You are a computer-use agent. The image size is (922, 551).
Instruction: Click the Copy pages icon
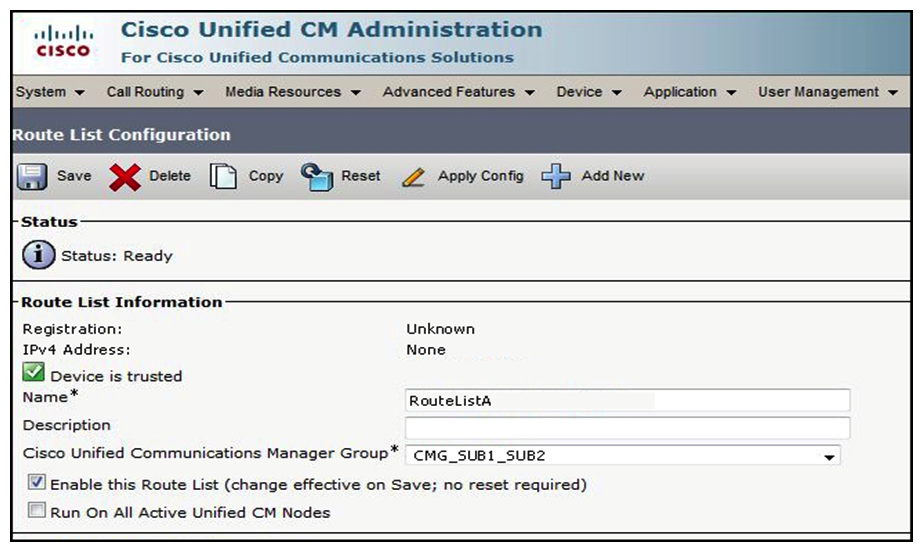(223, 176)
